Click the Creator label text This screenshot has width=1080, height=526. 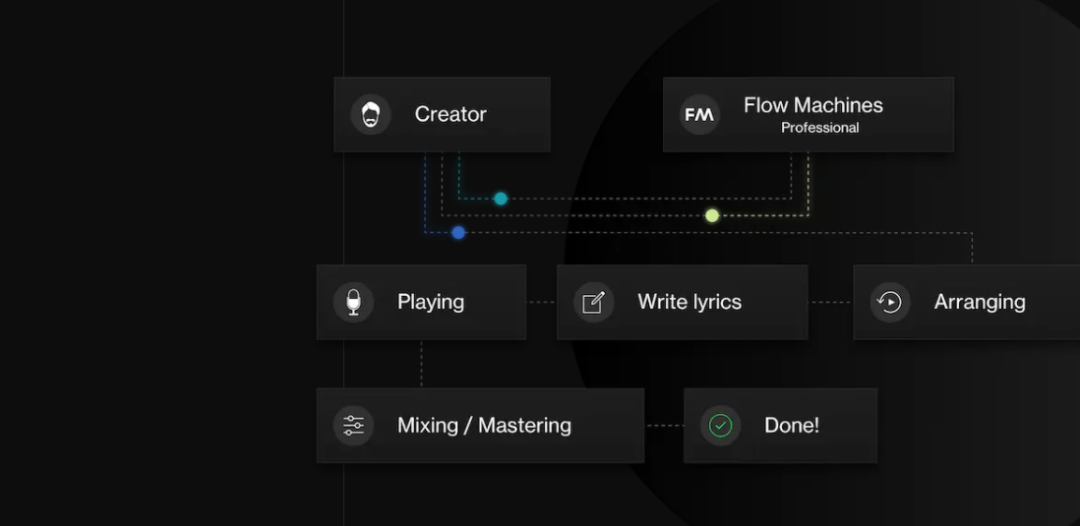pos(450,114)
